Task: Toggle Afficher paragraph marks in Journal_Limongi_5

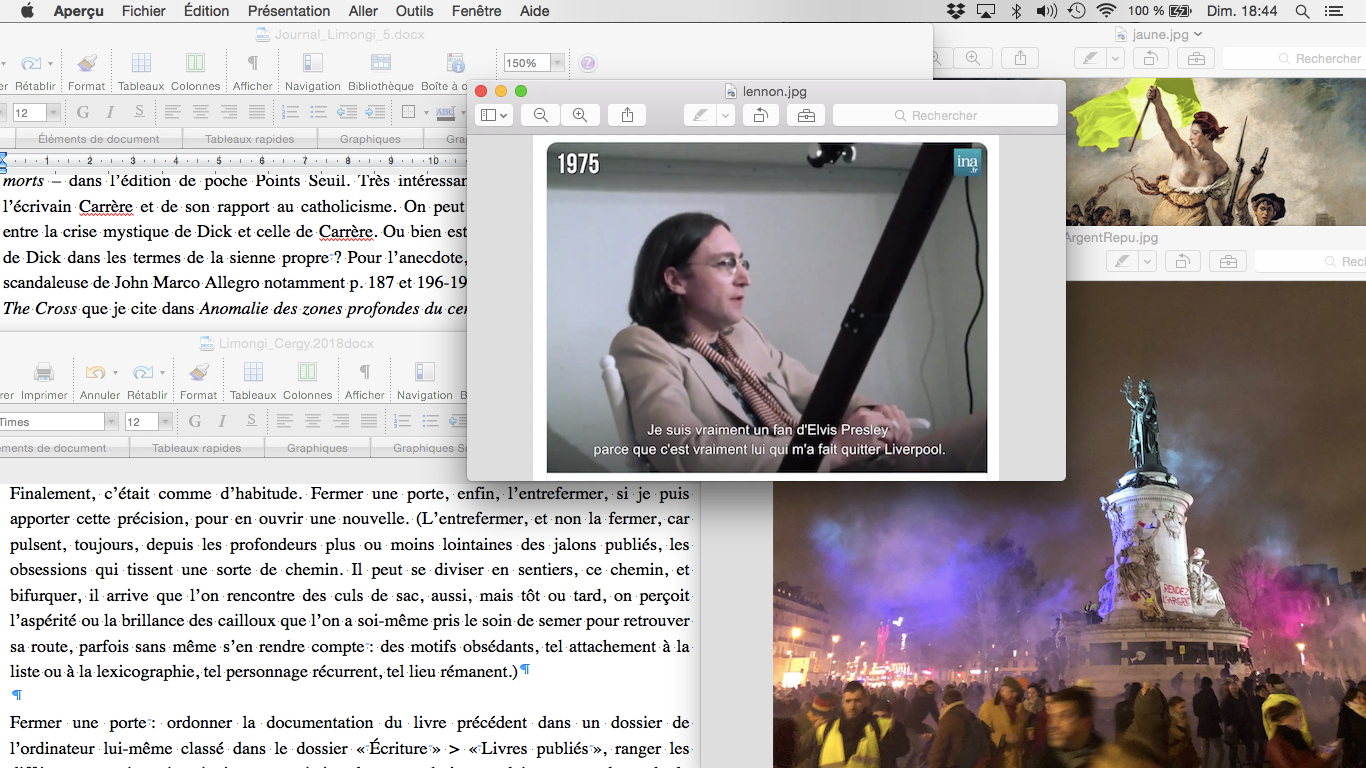Action: 253,63
